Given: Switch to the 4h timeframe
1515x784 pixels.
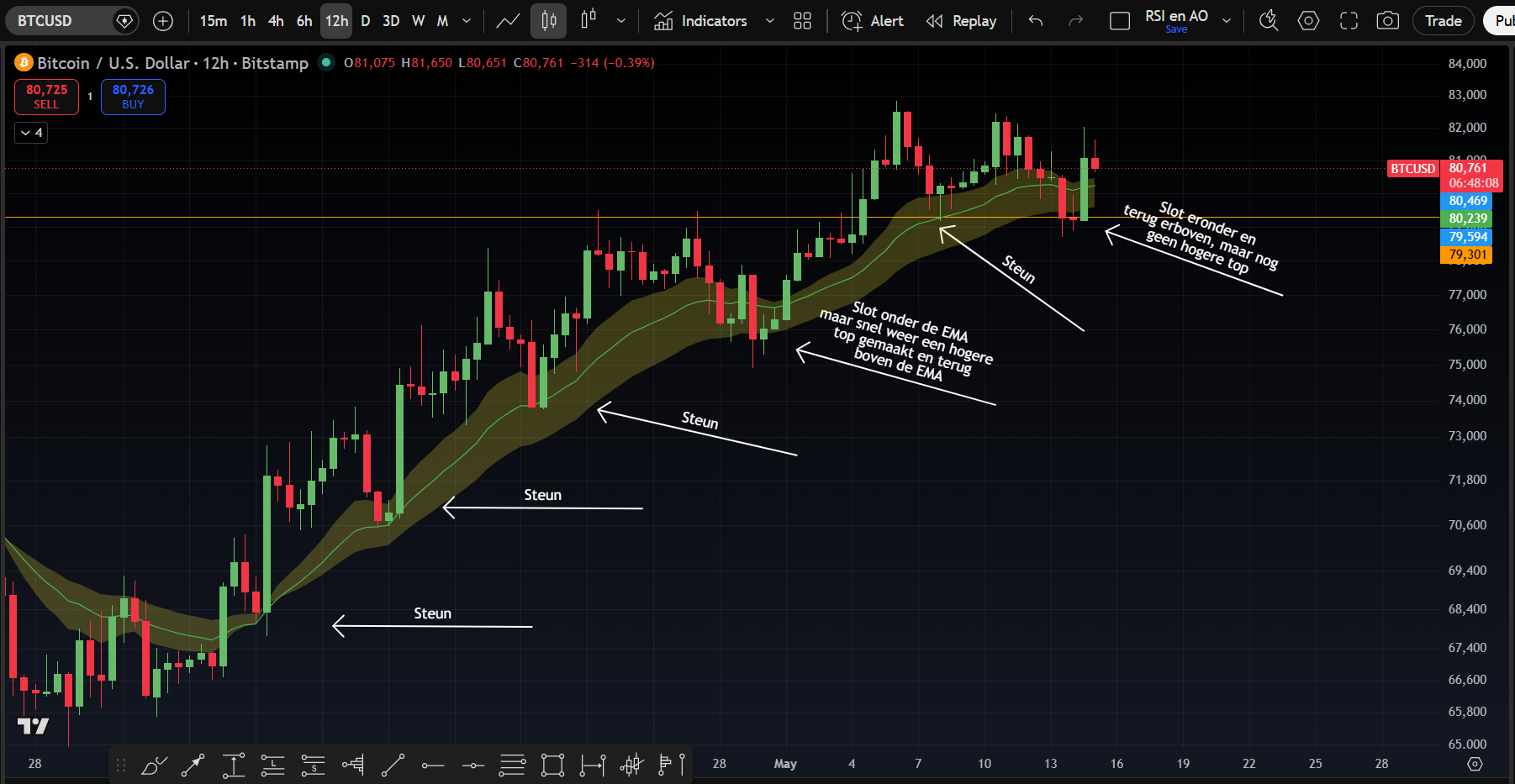Looking at the screenshot, I should click(x=276, y=21).
